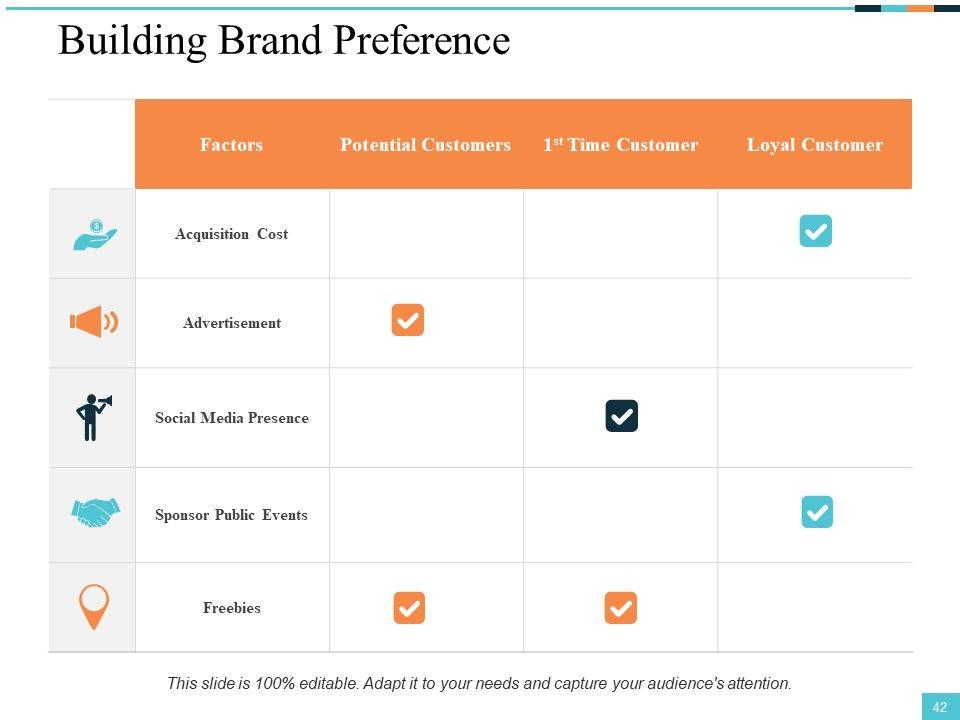The width and height of the screenshot is (960, 720).
Task: Select the Loyal Customer column header
Action: tap(814, 145)
